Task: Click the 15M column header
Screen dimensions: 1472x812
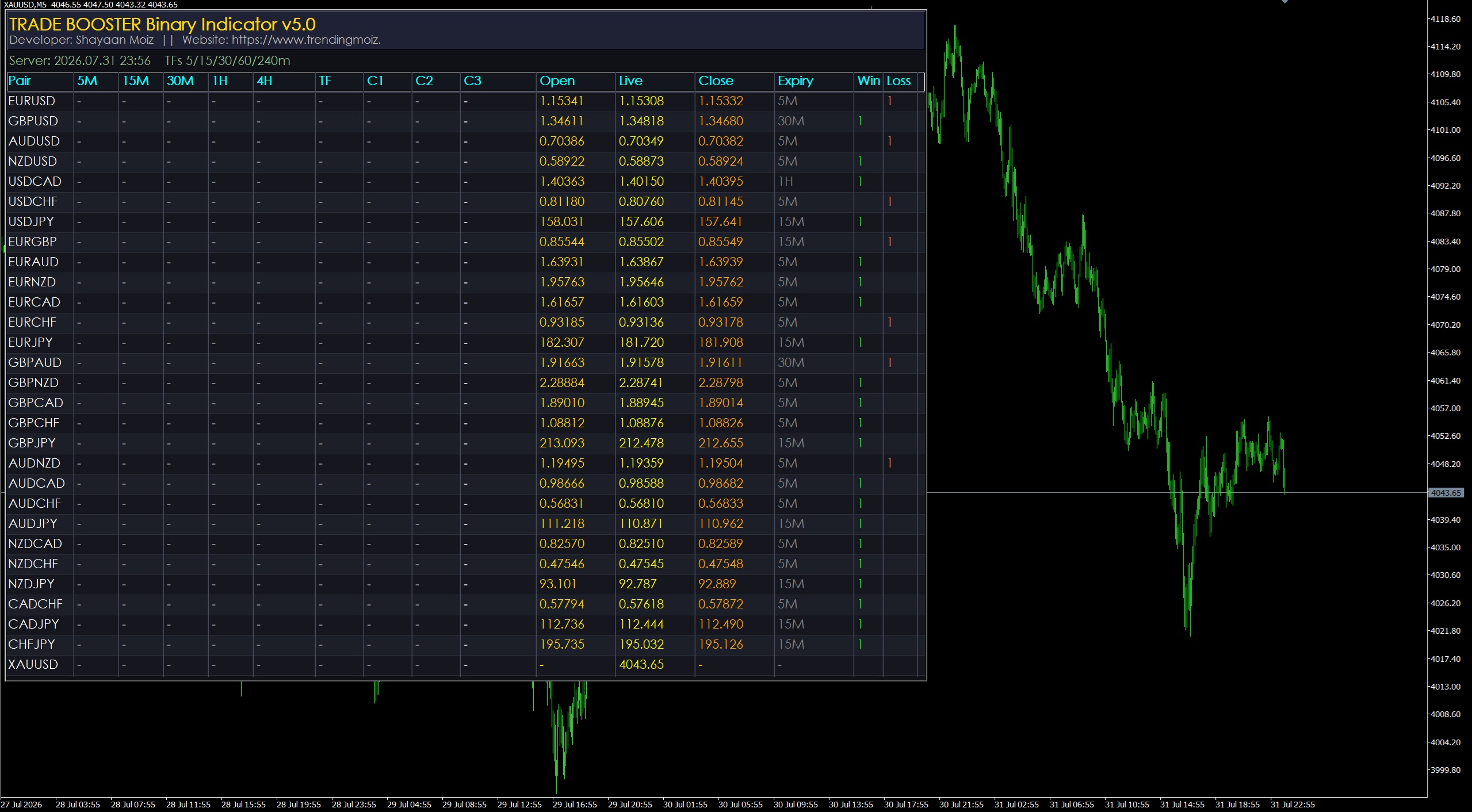Action: 135,81
